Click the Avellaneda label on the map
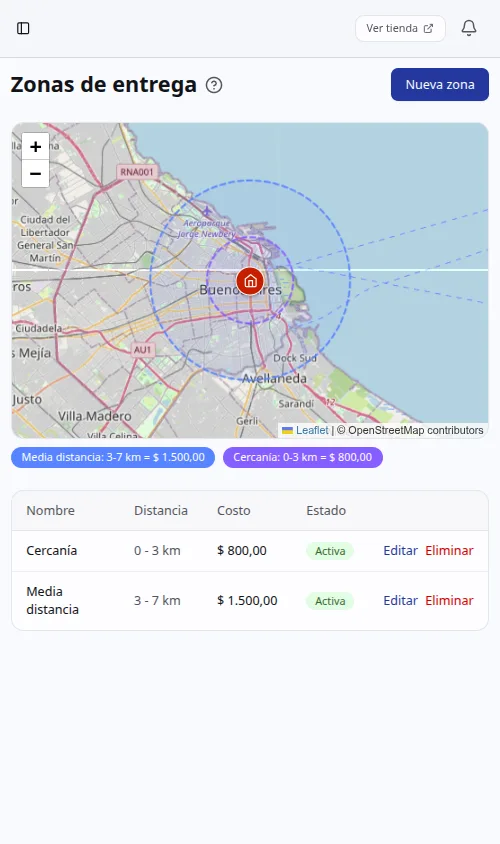Image resolution: width=500 pixels, height=844 pixels. [274, 378]
